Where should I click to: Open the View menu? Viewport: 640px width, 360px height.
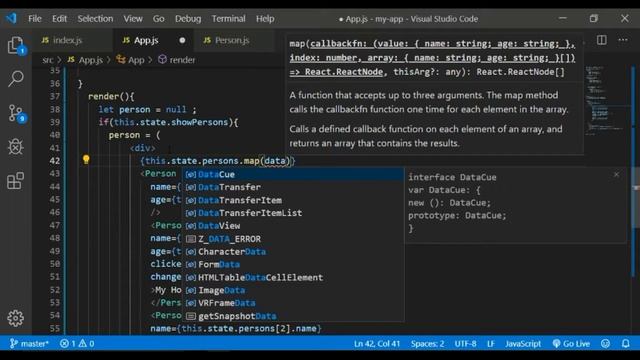pos(133,19)
